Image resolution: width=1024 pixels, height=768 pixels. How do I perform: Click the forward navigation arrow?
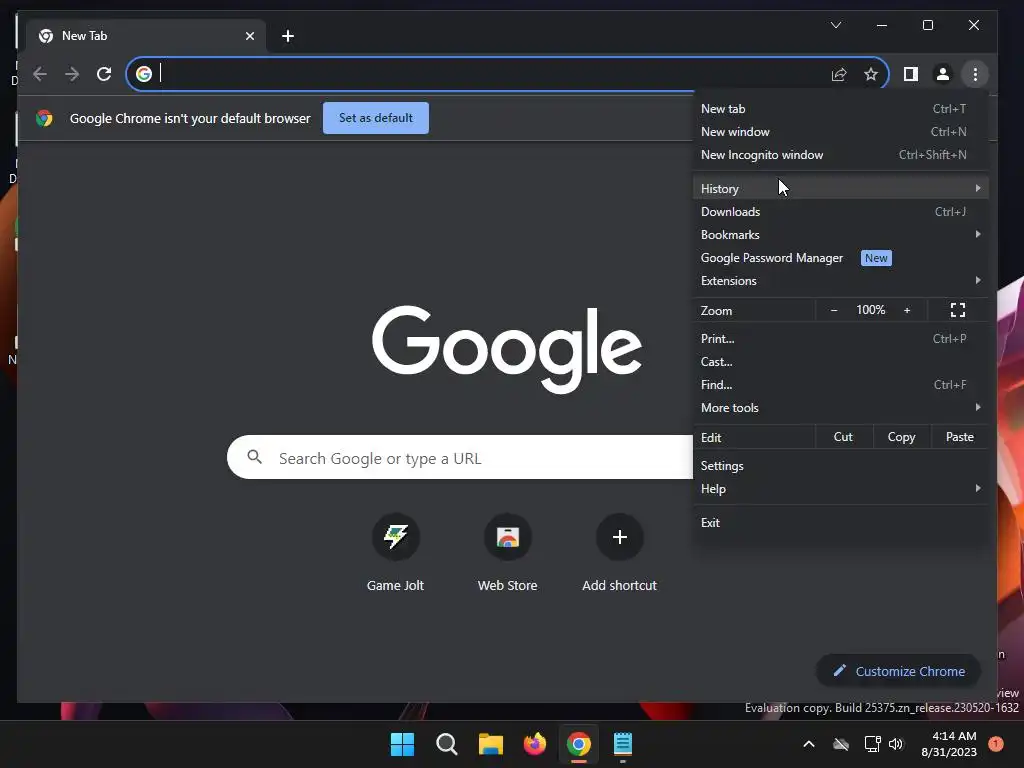pos(72,74)
